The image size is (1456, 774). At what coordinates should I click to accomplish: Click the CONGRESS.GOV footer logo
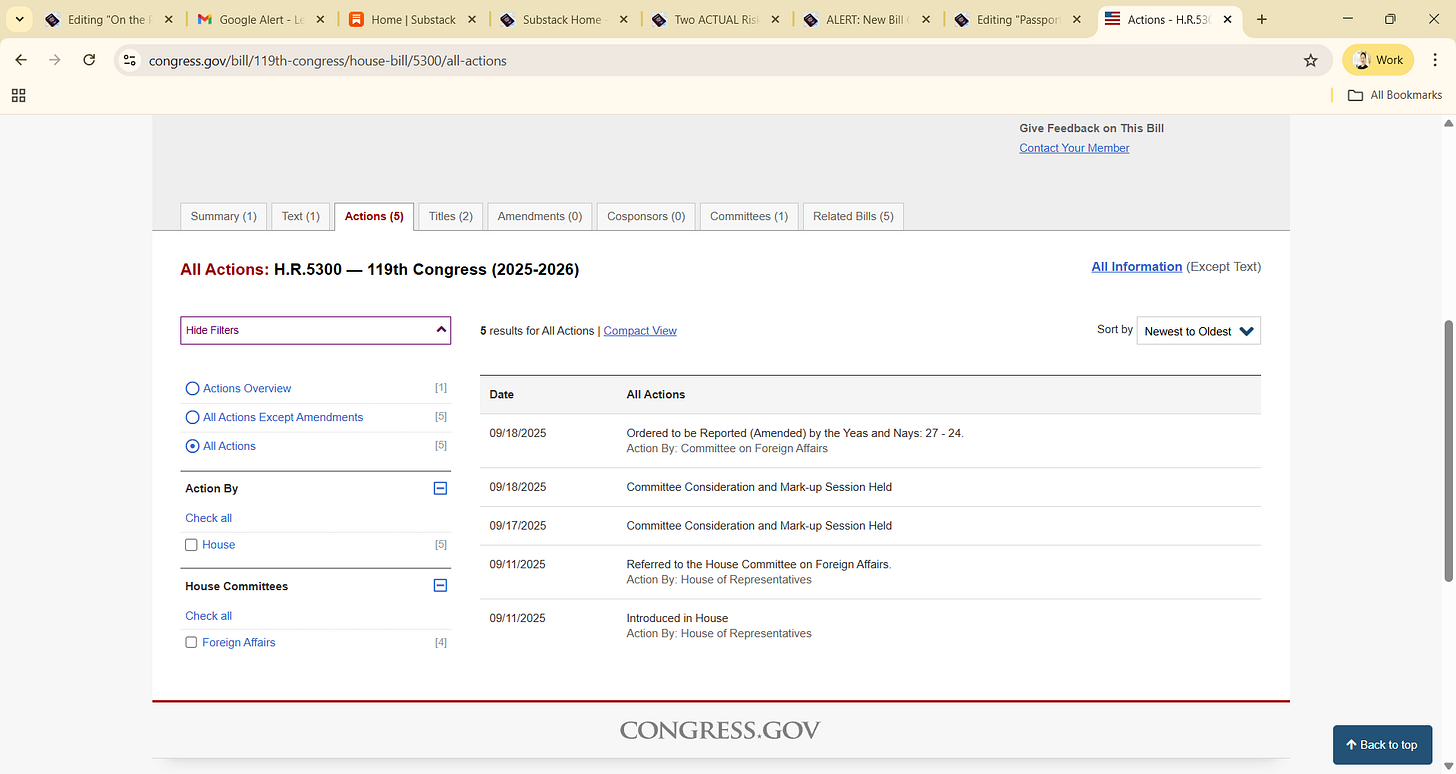click(720, 731)
